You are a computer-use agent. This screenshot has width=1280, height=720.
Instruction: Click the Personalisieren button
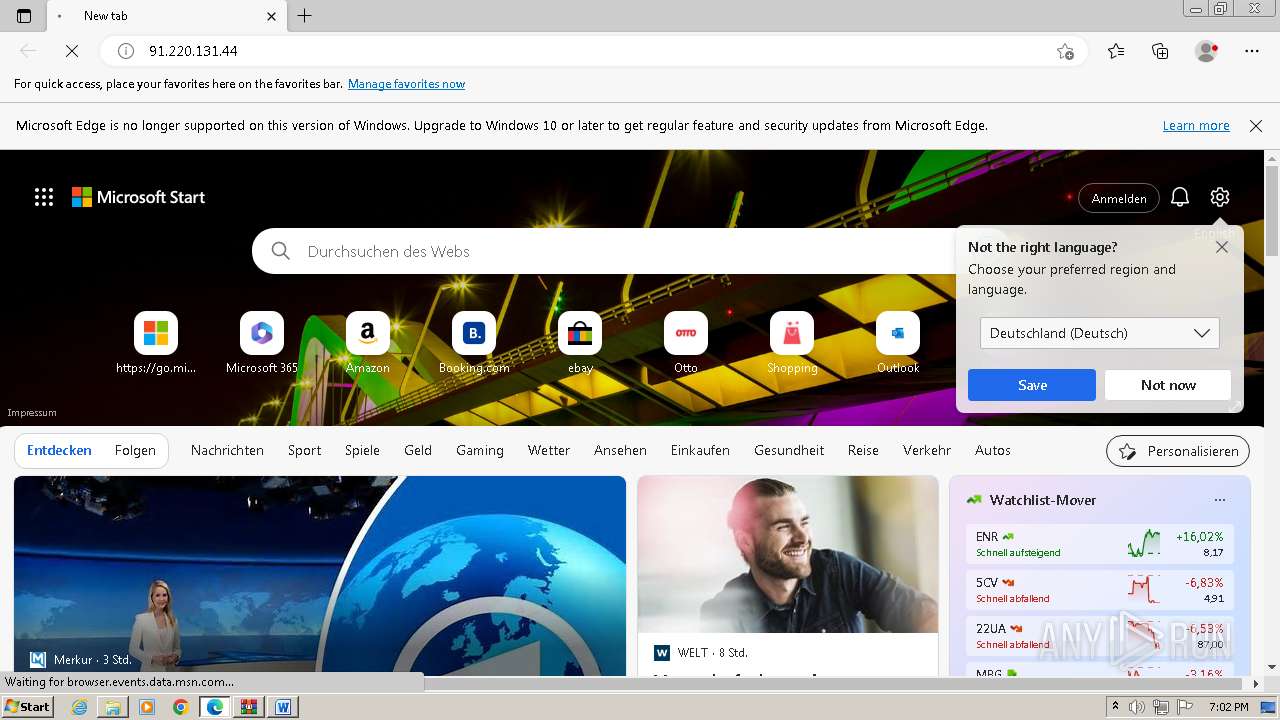1178,451
